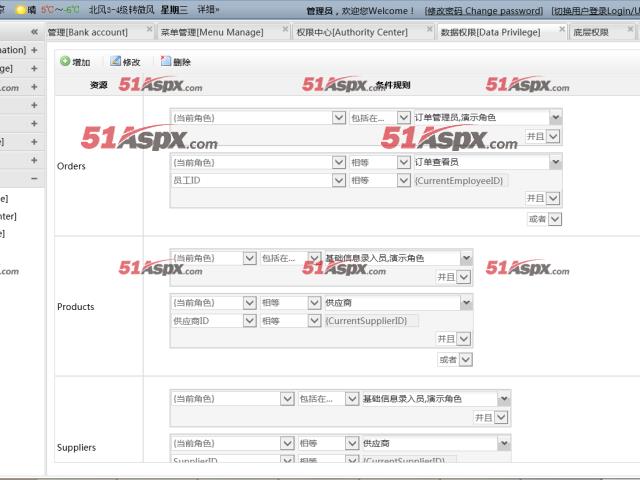640x480 pixels.
Task: Open the 员工ID field dropdown
Action: click(339, 181)
